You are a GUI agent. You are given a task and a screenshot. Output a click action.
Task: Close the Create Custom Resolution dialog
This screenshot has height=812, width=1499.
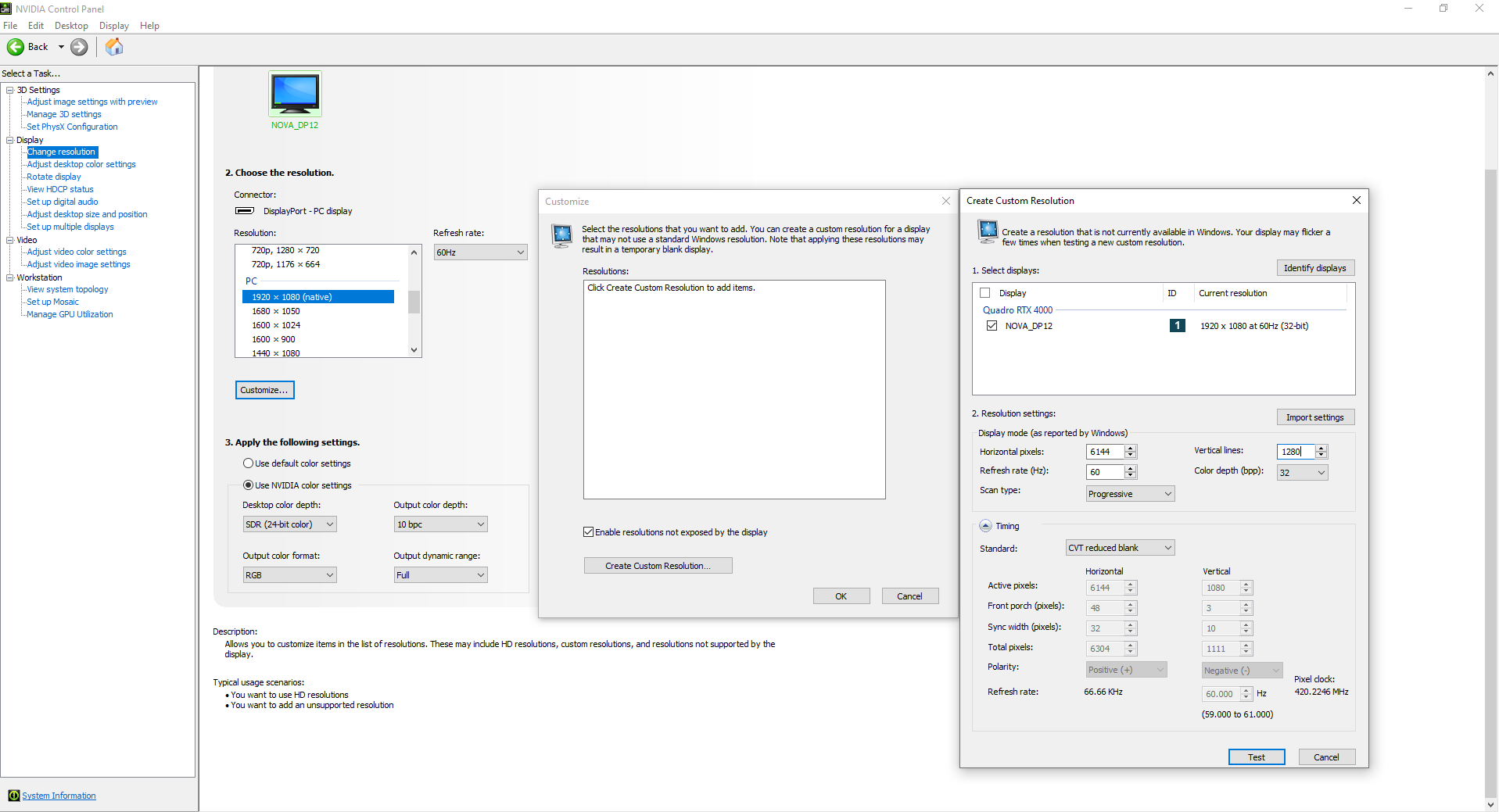(x=1356, y=201)
